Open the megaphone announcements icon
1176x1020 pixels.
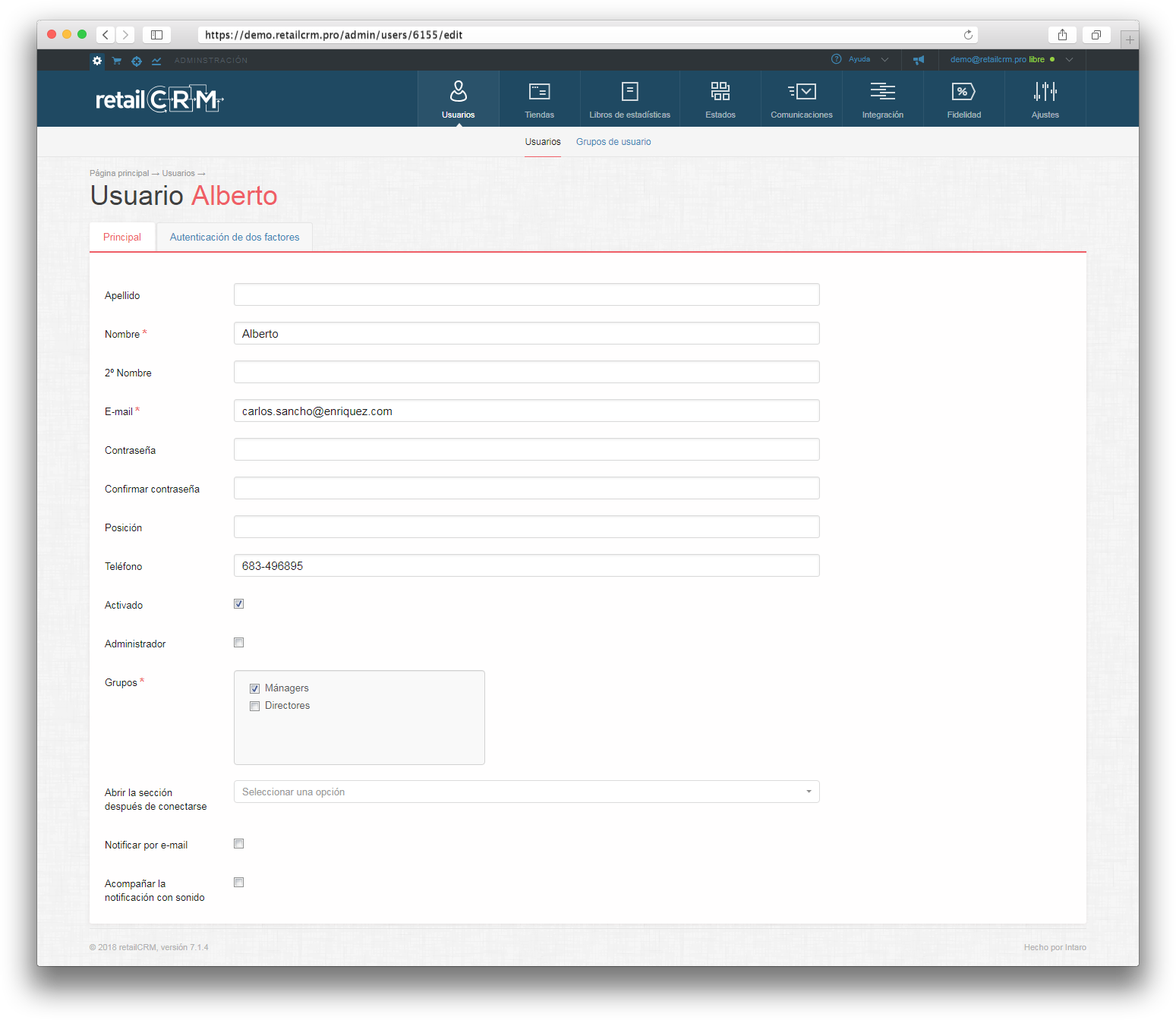point(919,59)
